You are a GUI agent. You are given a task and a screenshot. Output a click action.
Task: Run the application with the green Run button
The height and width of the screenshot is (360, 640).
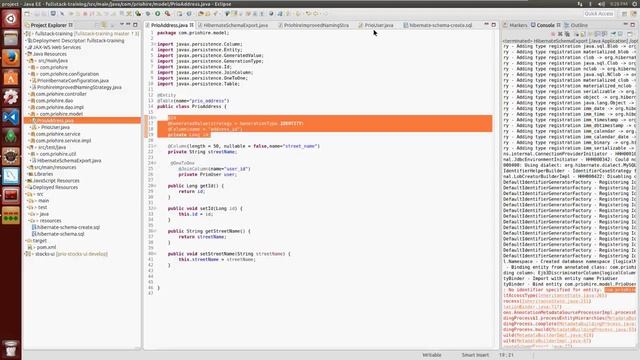pyautogui.click(x=158, y=14)
